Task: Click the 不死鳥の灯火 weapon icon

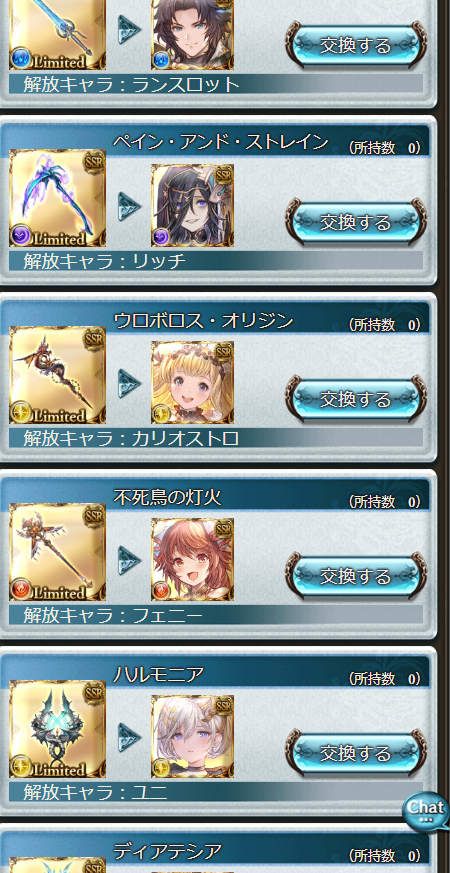Action: (57, 552)
